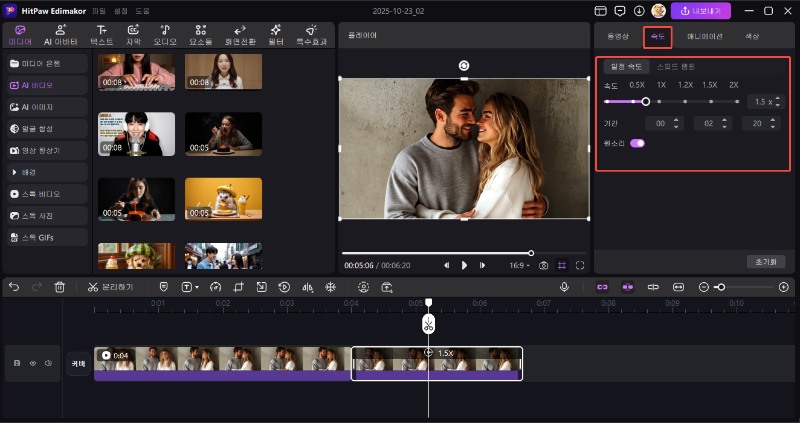
Task: Take a snapshot with the camera icon
Action: [543, 265]
